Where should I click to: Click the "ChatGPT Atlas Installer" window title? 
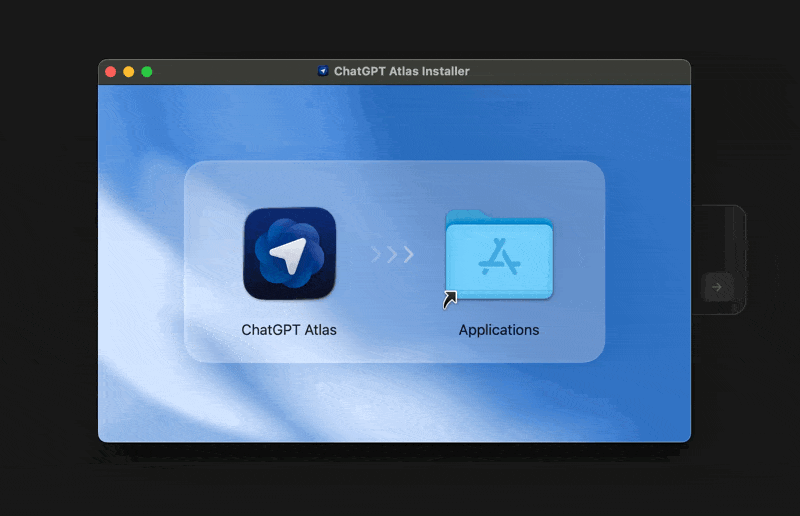pos(401,71)
